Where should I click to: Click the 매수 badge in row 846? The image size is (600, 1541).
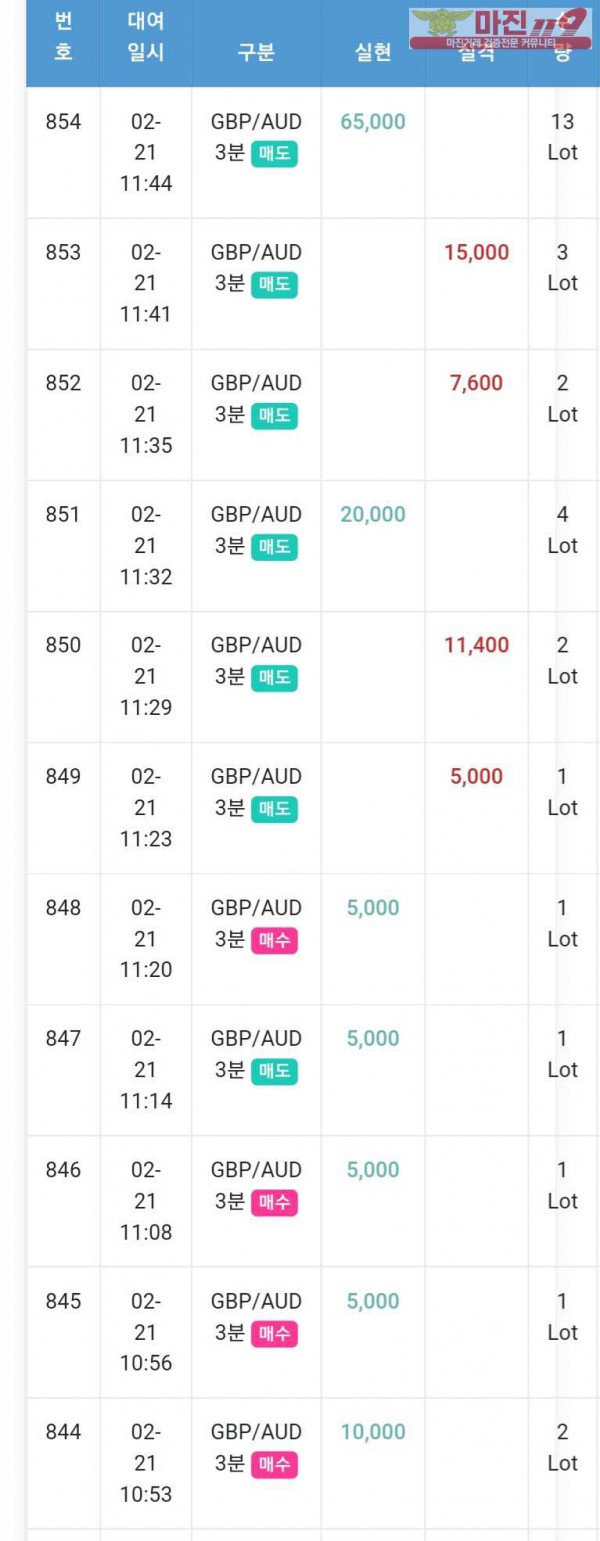[x=273, y=1202]
